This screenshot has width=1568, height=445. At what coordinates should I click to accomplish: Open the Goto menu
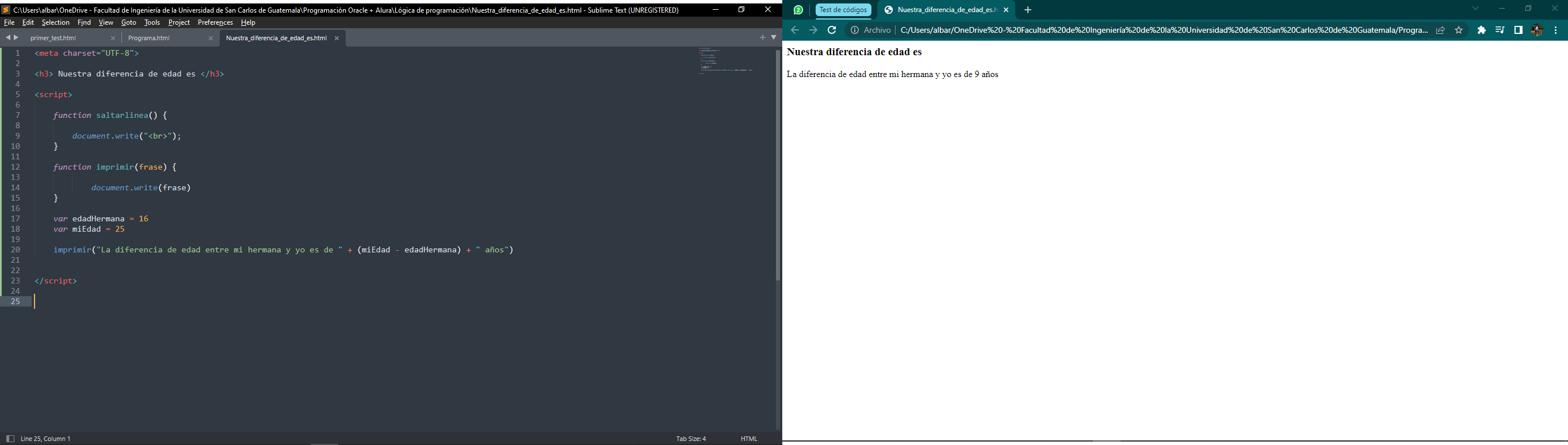click(x=128, y=22)
